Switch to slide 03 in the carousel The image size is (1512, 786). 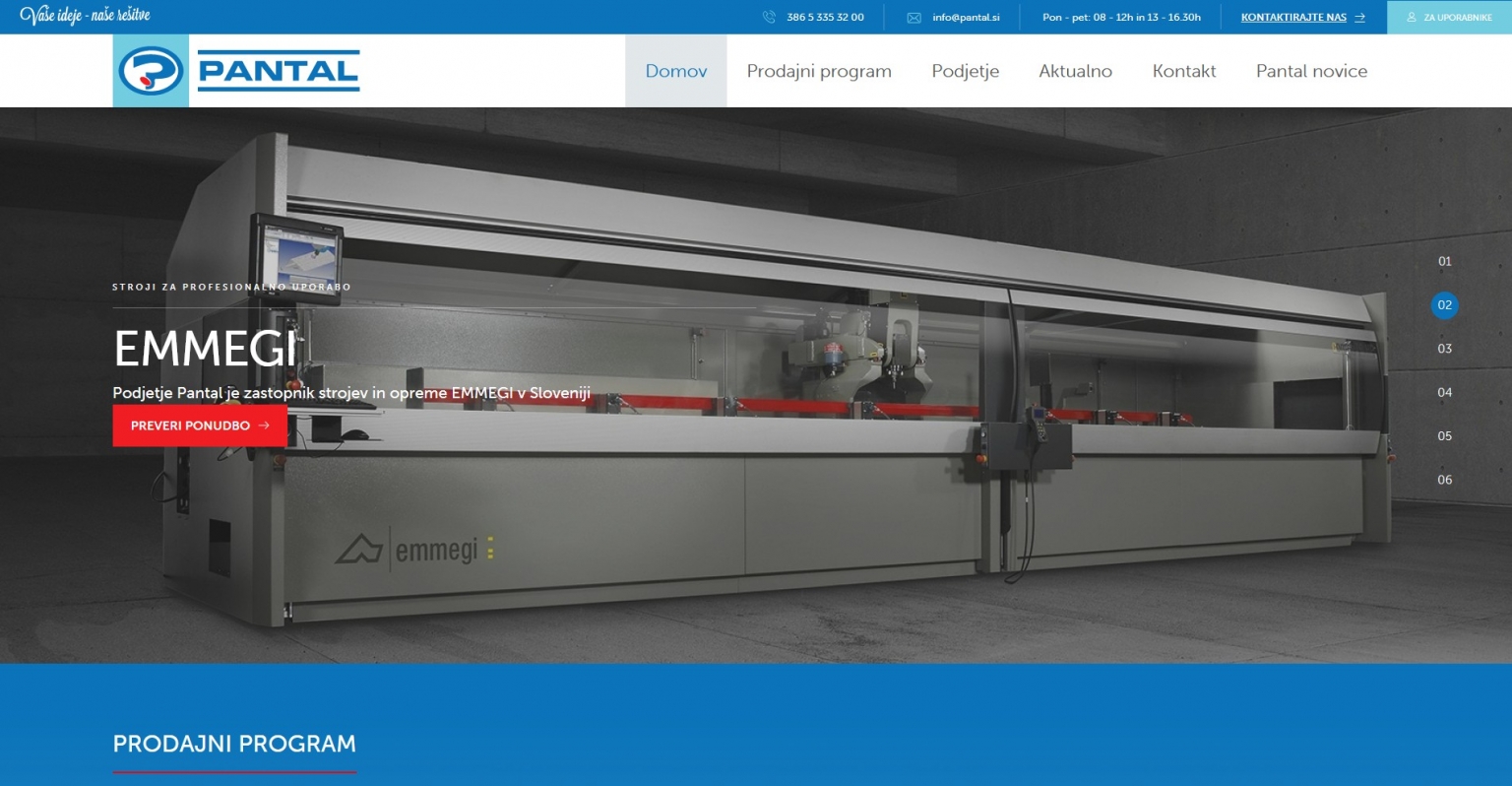tap(1444, 349)
